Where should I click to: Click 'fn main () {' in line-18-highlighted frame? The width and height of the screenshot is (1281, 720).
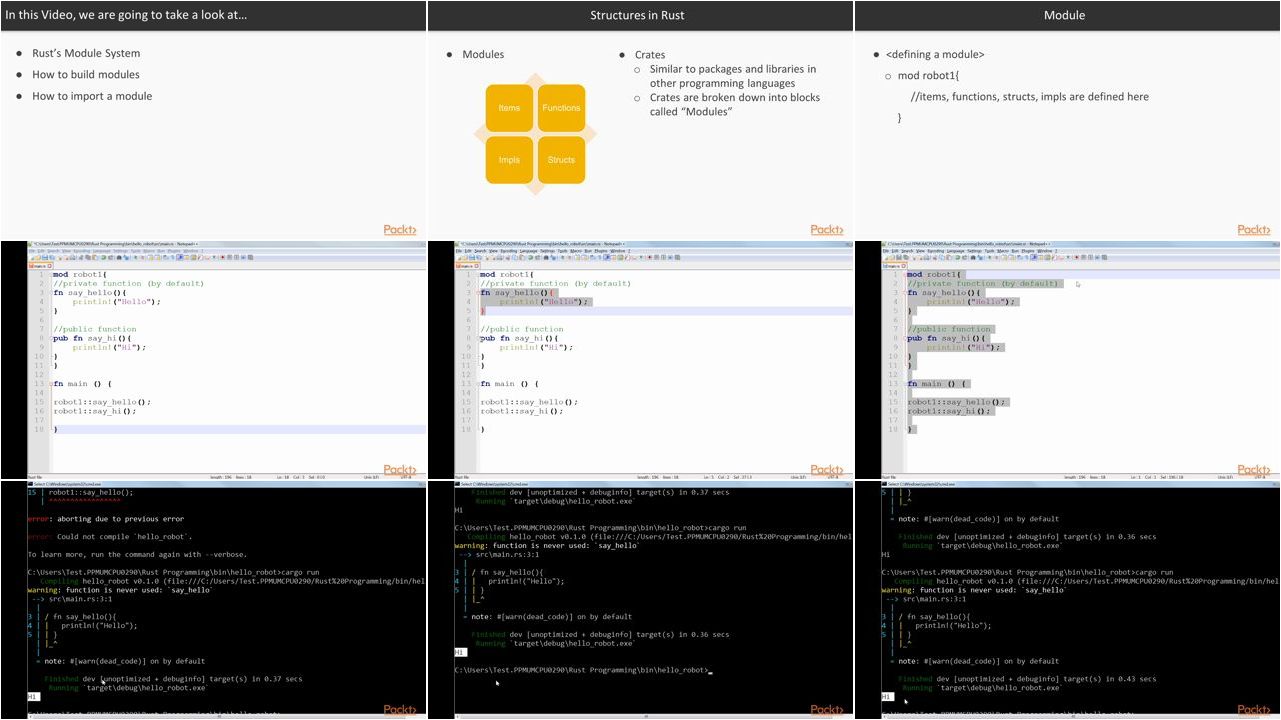[x=82, y=384]
